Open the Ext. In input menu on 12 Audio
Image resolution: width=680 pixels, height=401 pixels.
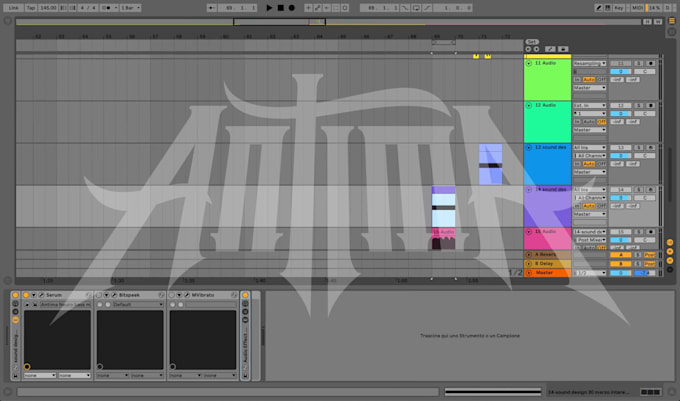pos(589,105)
